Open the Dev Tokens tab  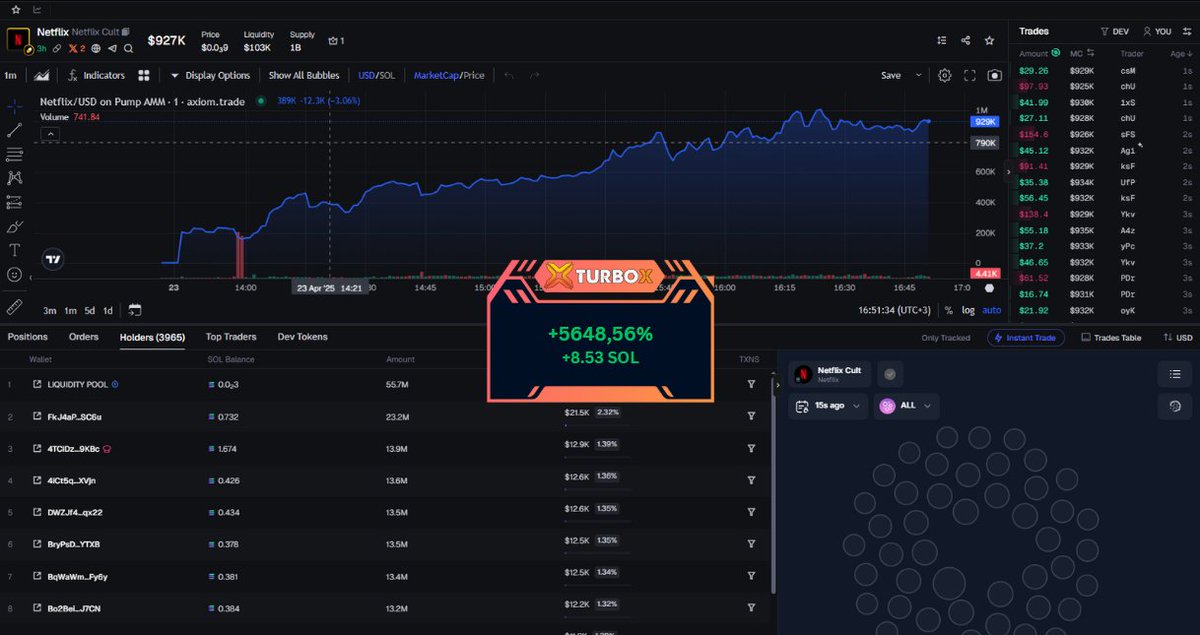pyautogui.click(x=303, y=337)
